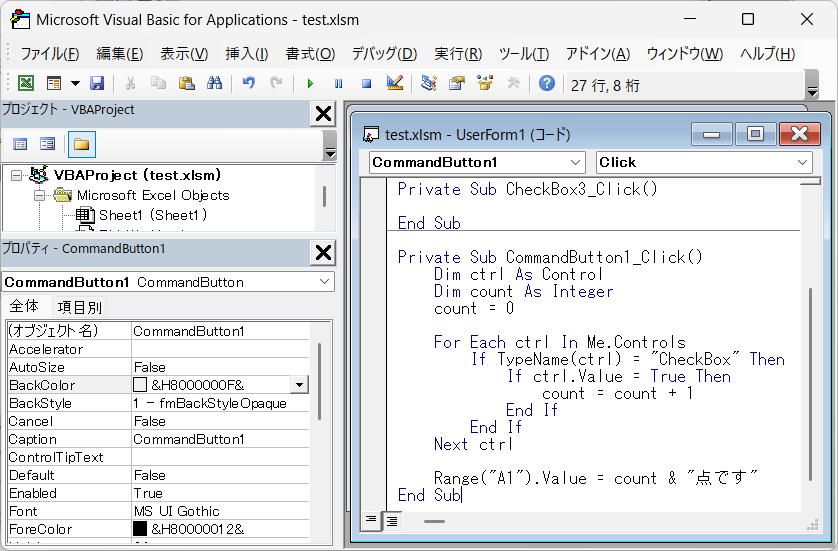Click the Insert UserForm toolbar icon

(x=54, y=83)
